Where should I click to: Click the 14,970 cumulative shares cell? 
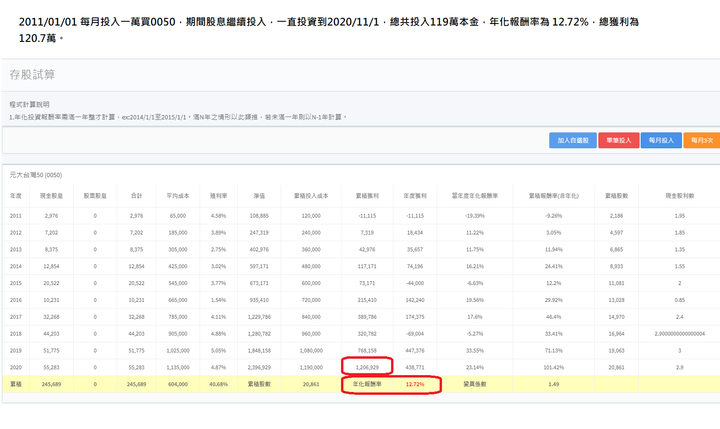616,317
